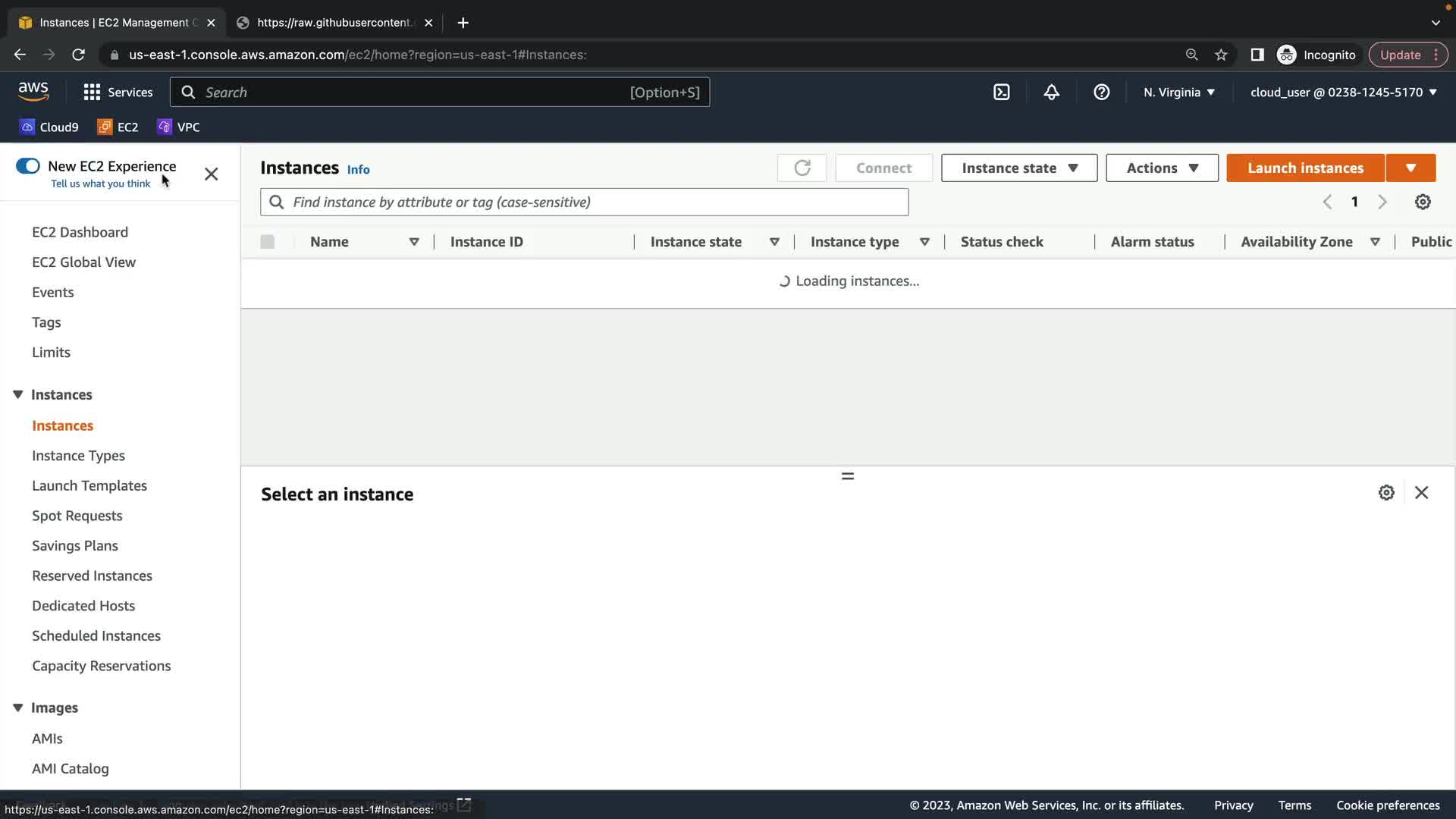Open Launch Templates in sidebar

click(x=89, y=485)
